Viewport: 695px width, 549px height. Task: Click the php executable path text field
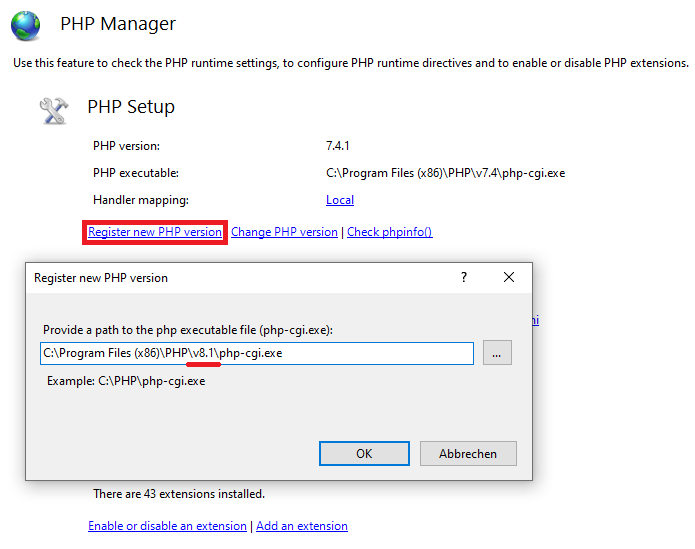pyautogui.click(x=257, y=353)
